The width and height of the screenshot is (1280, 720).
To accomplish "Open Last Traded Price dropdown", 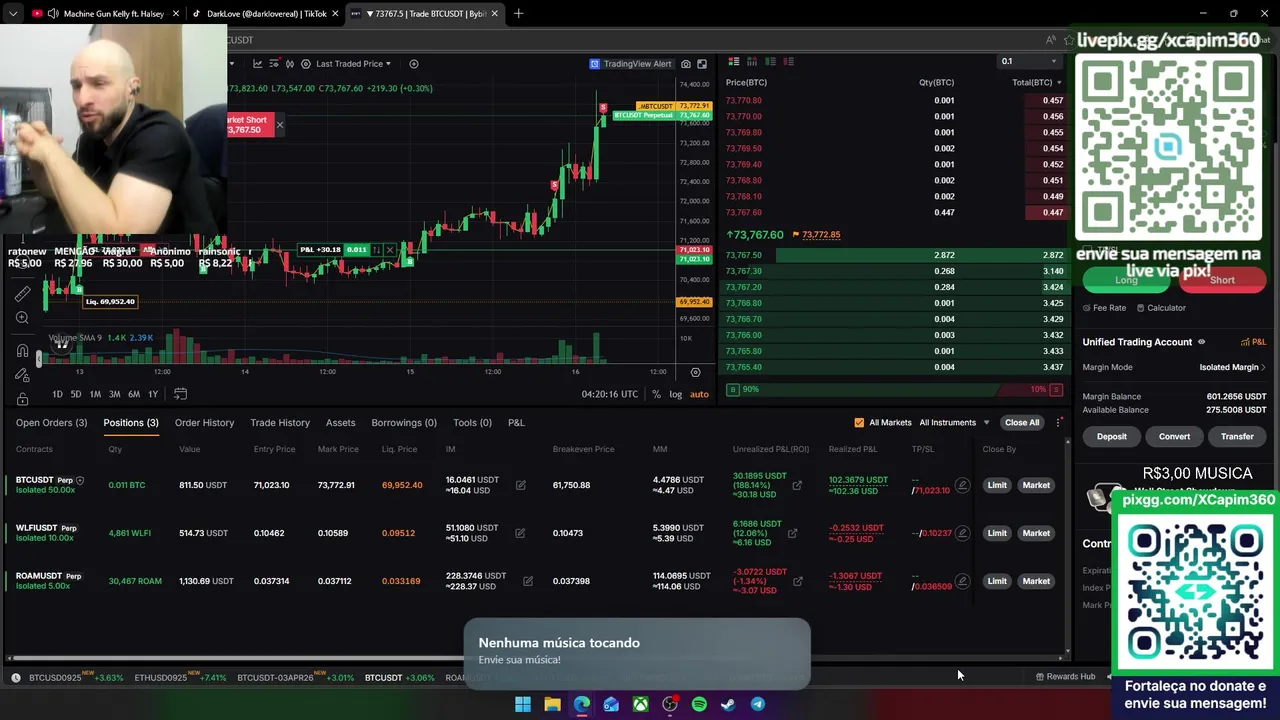I will point(353,64).
